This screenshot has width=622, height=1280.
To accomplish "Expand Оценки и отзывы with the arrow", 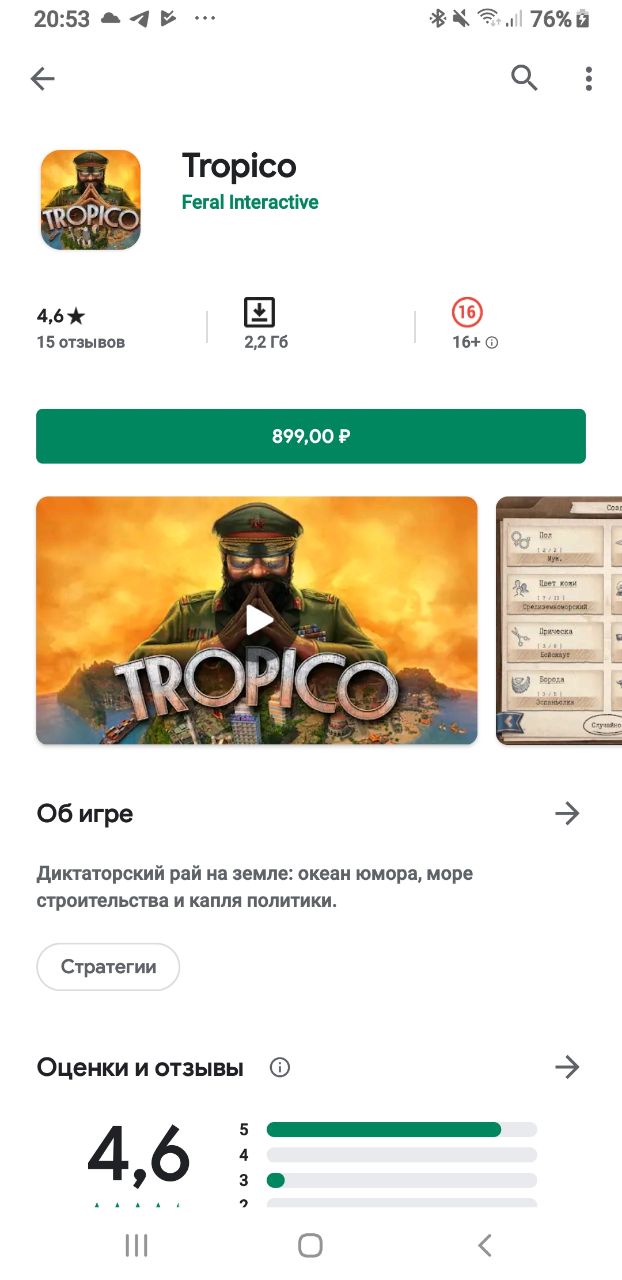I will pos(567,1067).
